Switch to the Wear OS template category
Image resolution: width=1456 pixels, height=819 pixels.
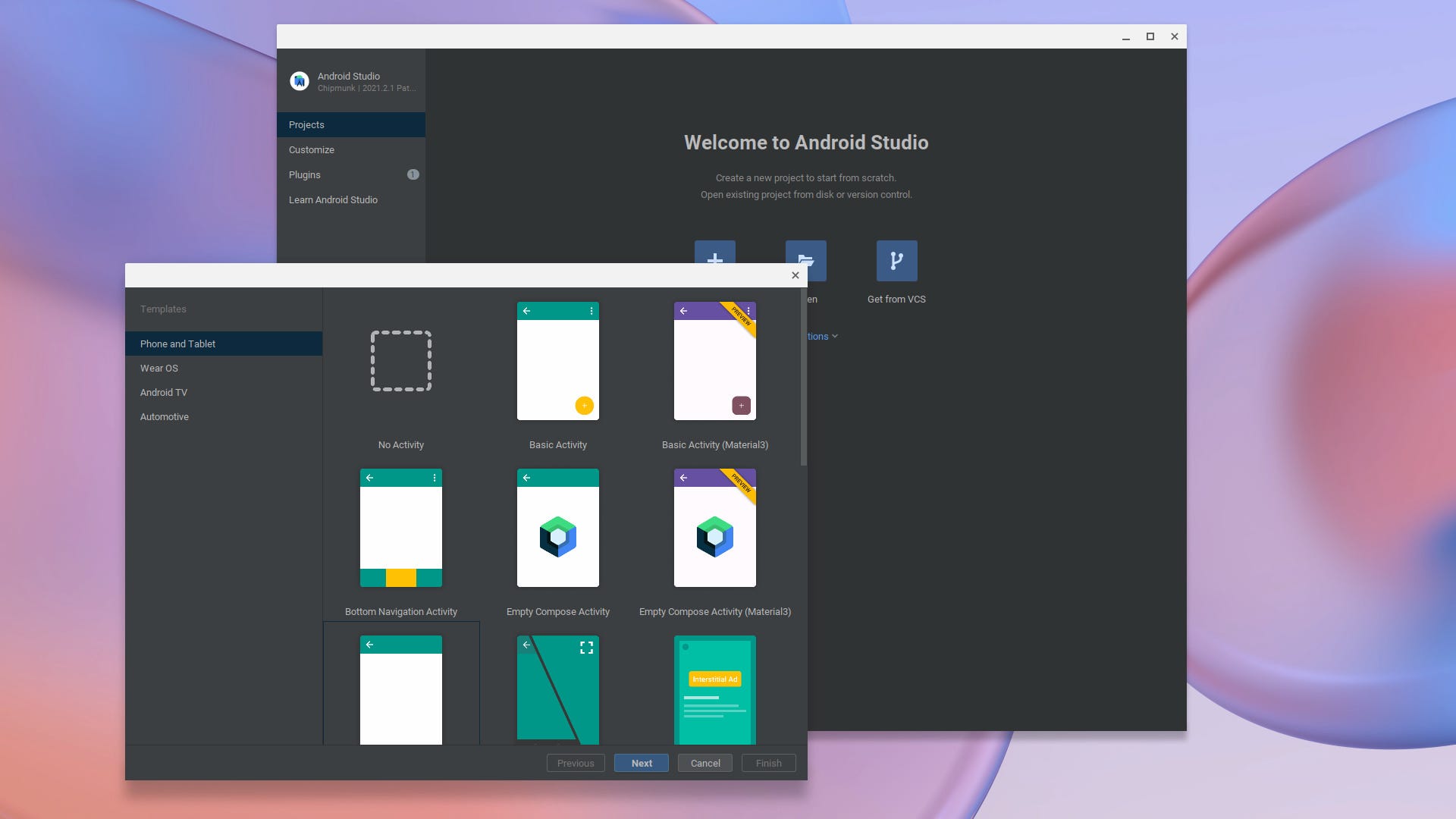159,368
